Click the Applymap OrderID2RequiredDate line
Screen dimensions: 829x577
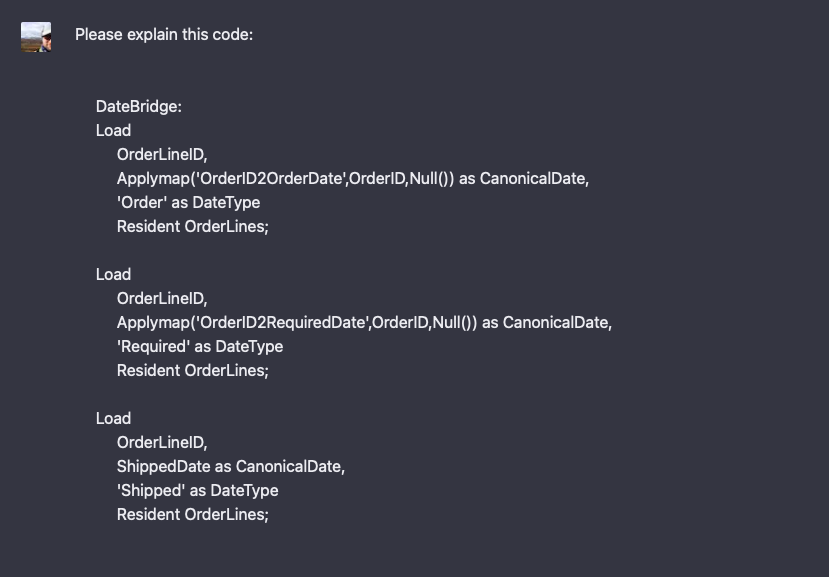364,323
